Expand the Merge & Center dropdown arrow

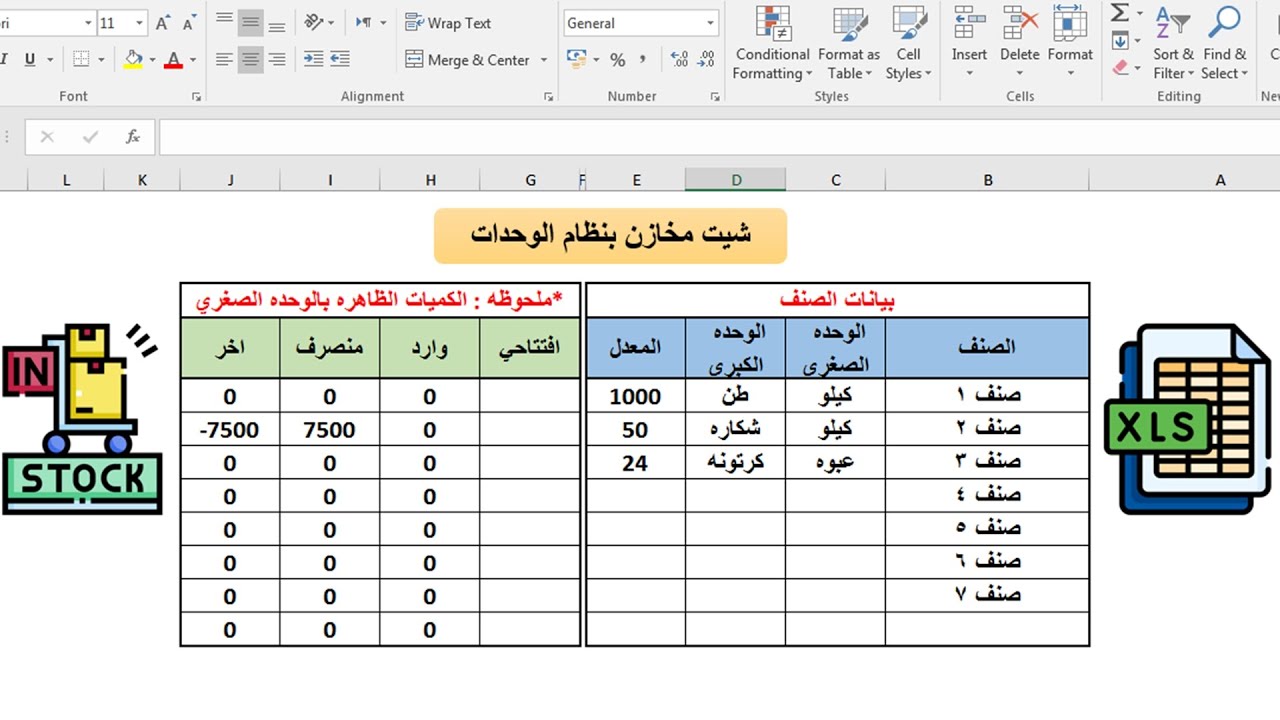coord(544,60)
